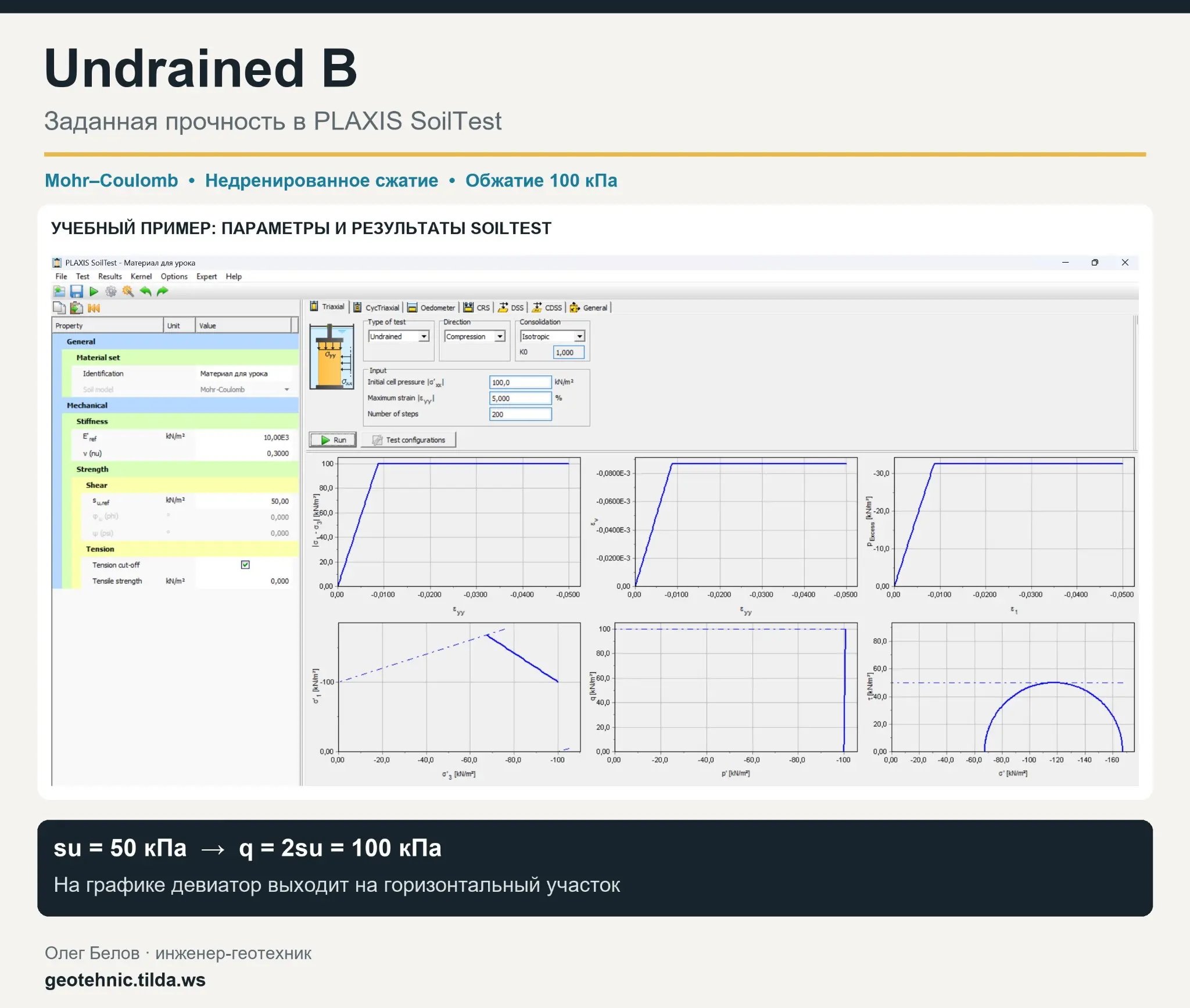Select the Identification property row
This screenshot has height=1008, width=1190.
tap(185, 374)
